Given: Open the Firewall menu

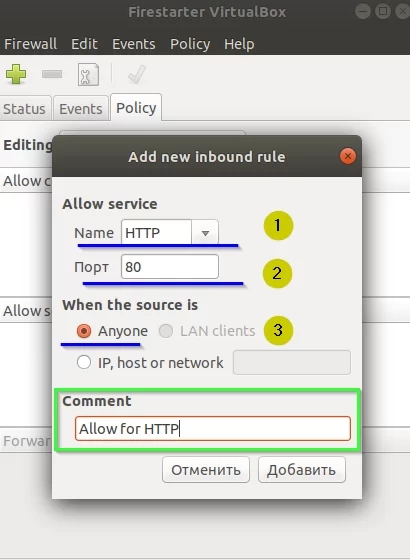Looking at the screenshot, I should 30,44.
